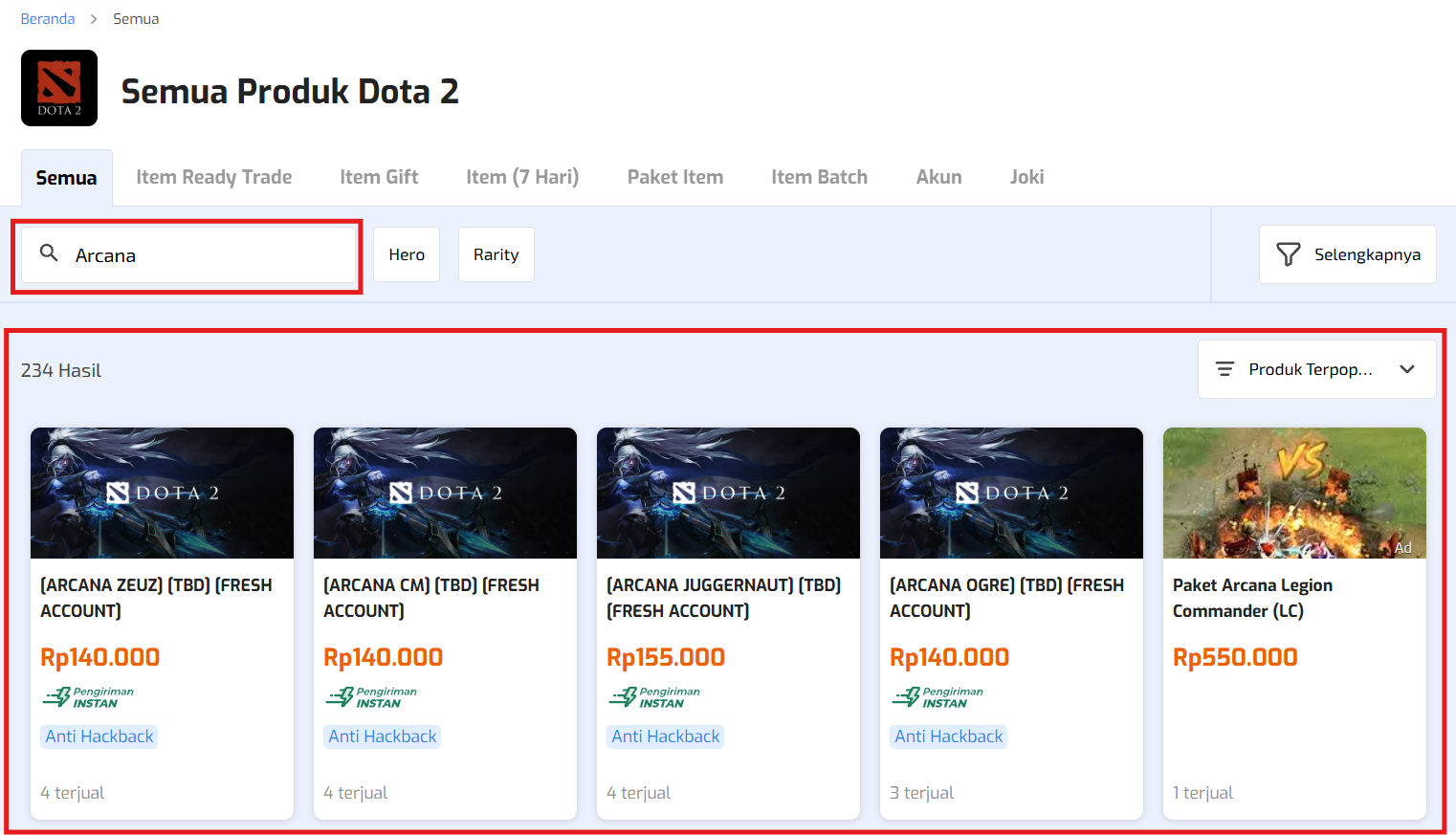1456x835 pixels.
Task: Click the Selengkapnya filter funnel icon
Action: click(x=1288, y=254)
